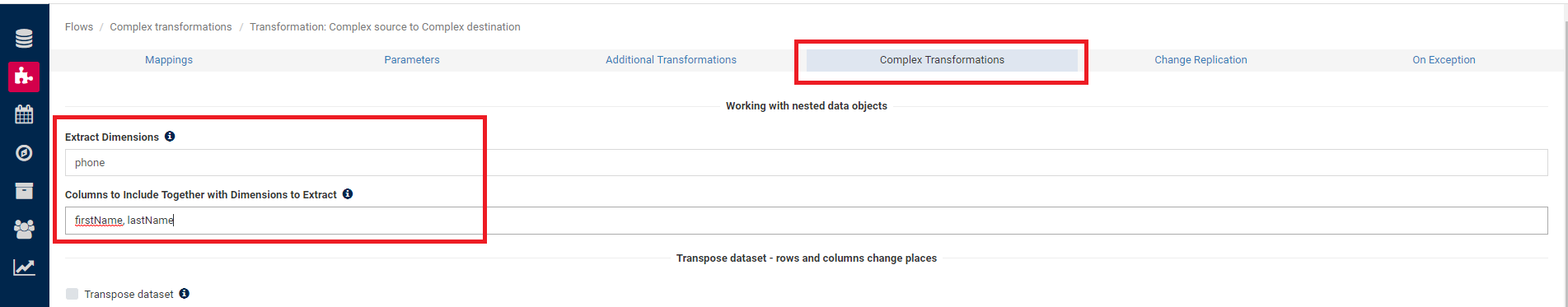Image resolution: width=1568 pixels, height=307 pixels.
Task: Enable the Transpose dataset checkbox
Action: tap(73, 294)
